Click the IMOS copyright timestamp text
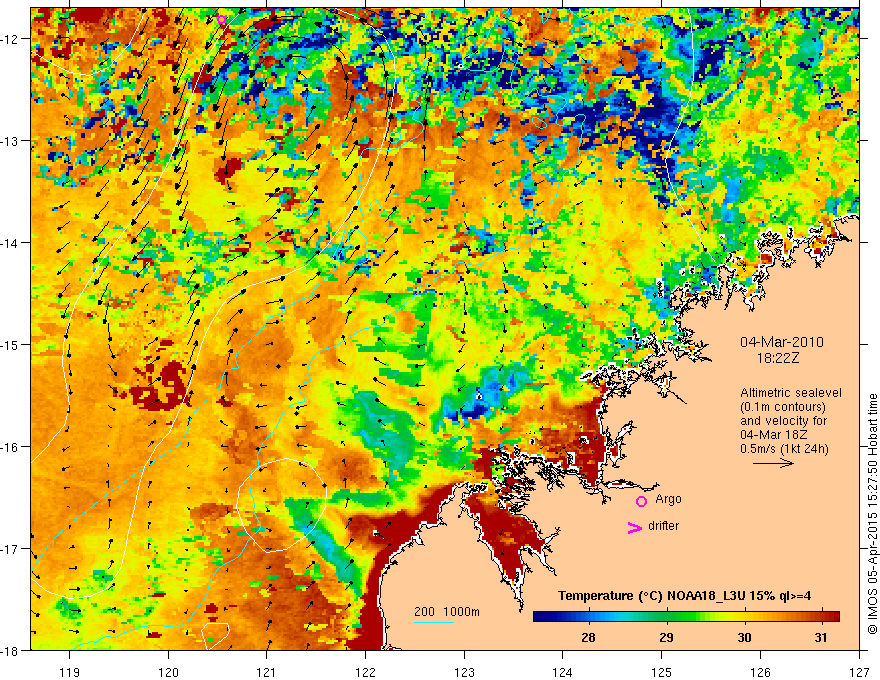 (x=872, y=515)
